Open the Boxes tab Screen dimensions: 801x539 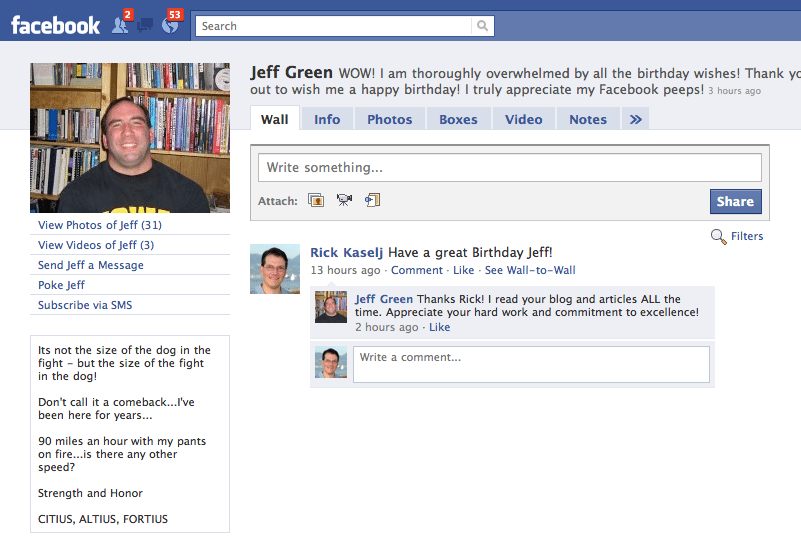[x=458, y=120]
